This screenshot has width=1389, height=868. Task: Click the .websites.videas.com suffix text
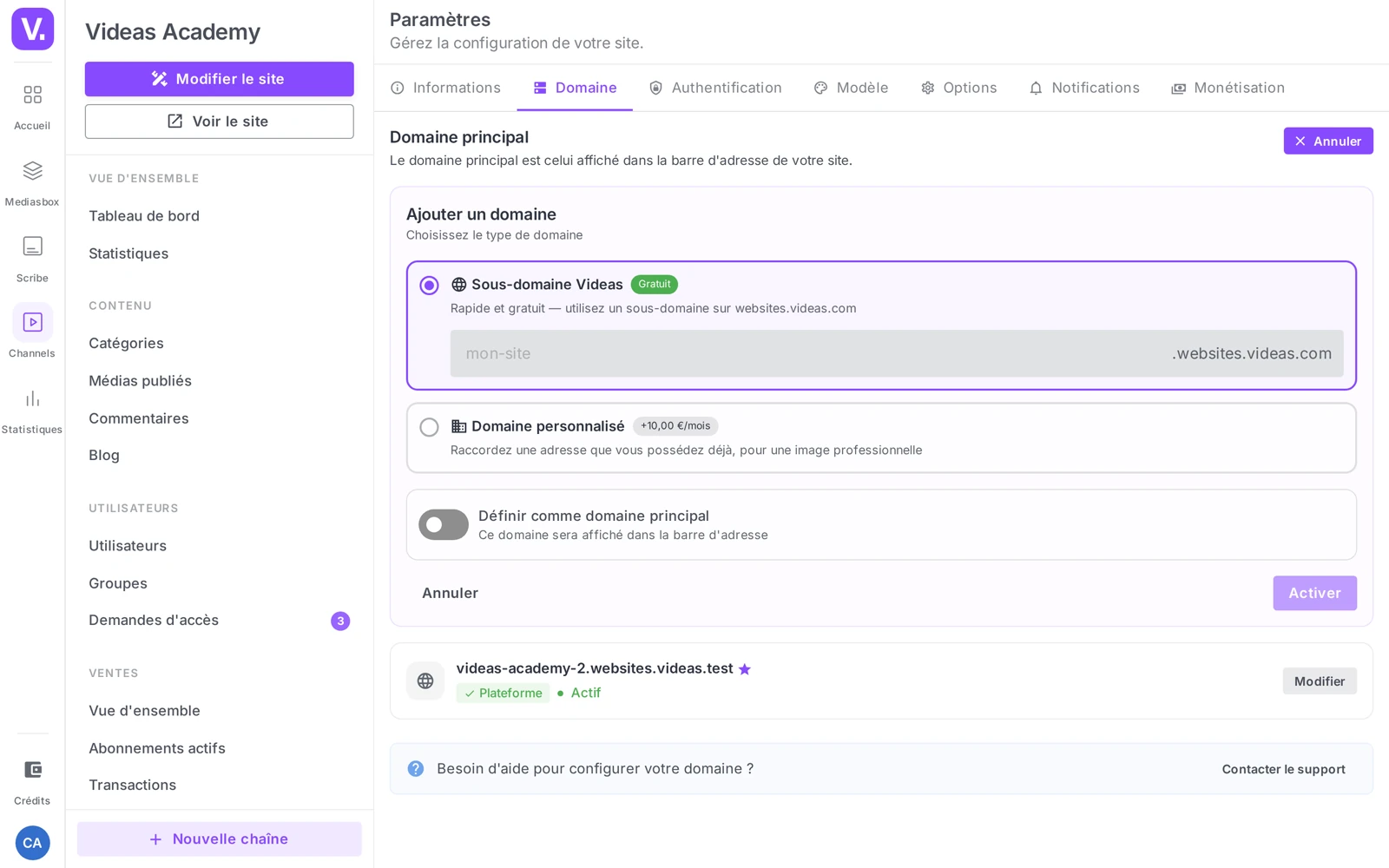click(1251, 353)
